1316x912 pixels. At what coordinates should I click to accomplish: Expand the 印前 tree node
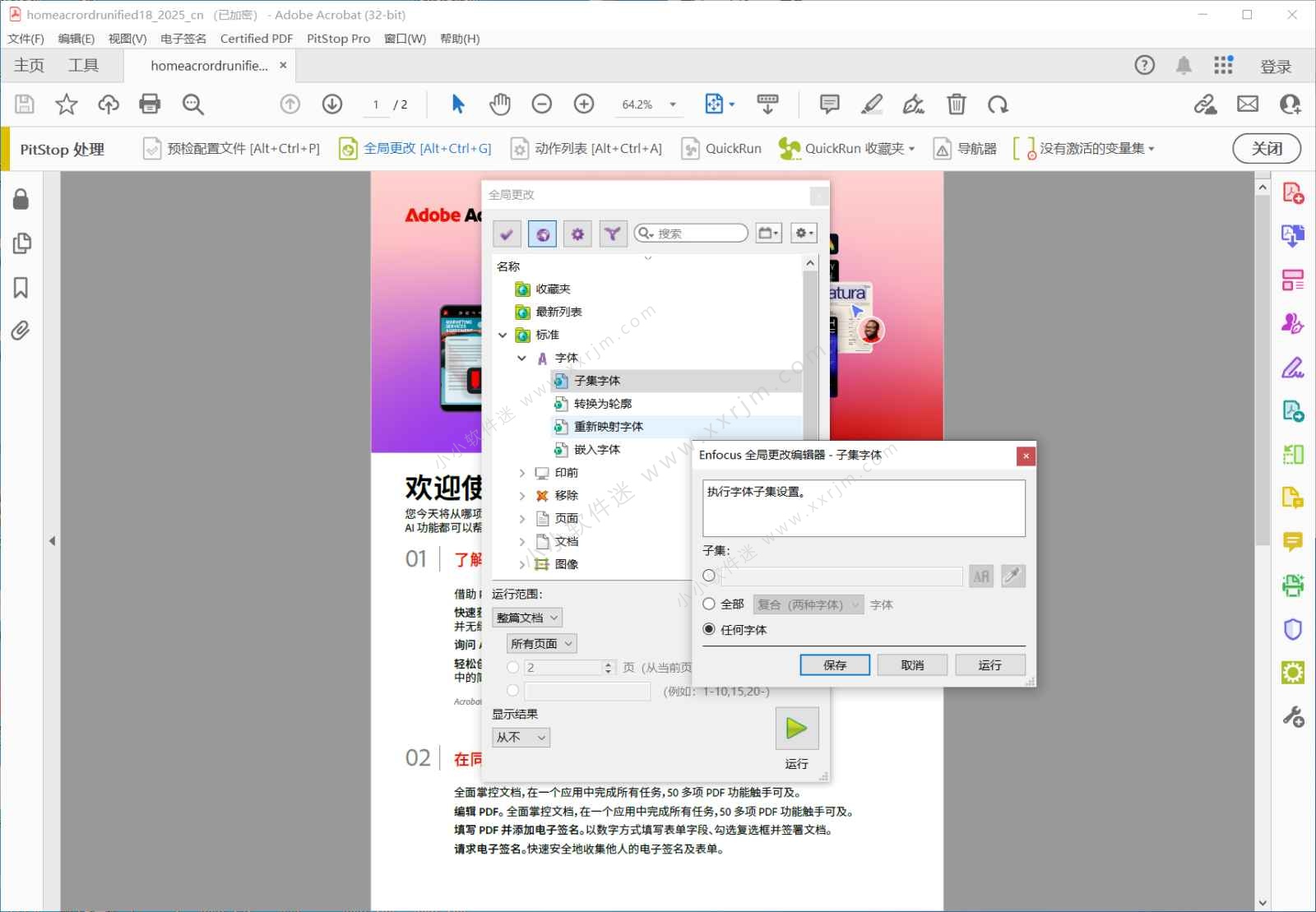(521, 472)
